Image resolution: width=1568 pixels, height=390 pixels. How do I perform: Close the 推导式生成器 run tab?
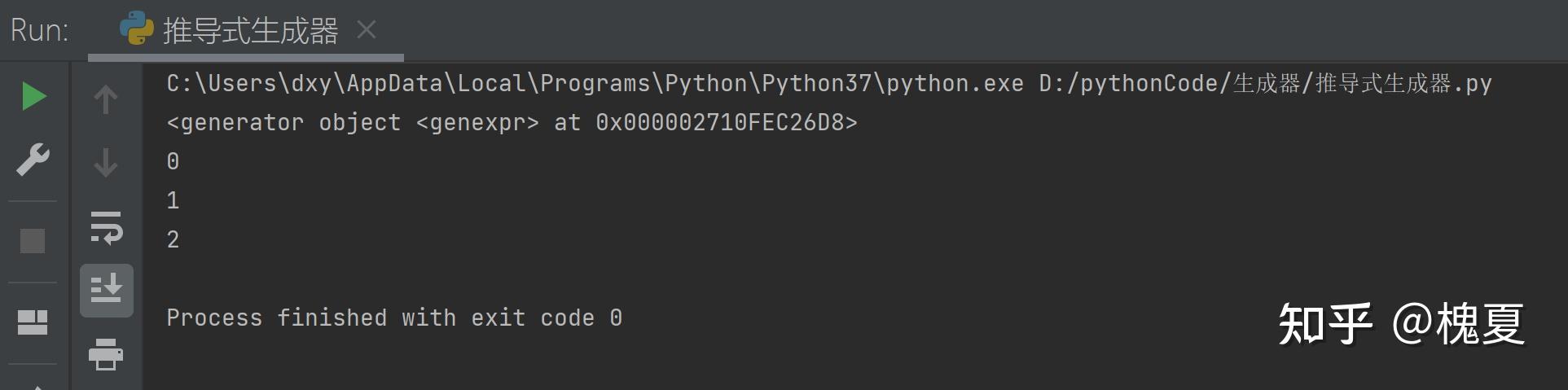pyautogui.click(x=367, y=30)
